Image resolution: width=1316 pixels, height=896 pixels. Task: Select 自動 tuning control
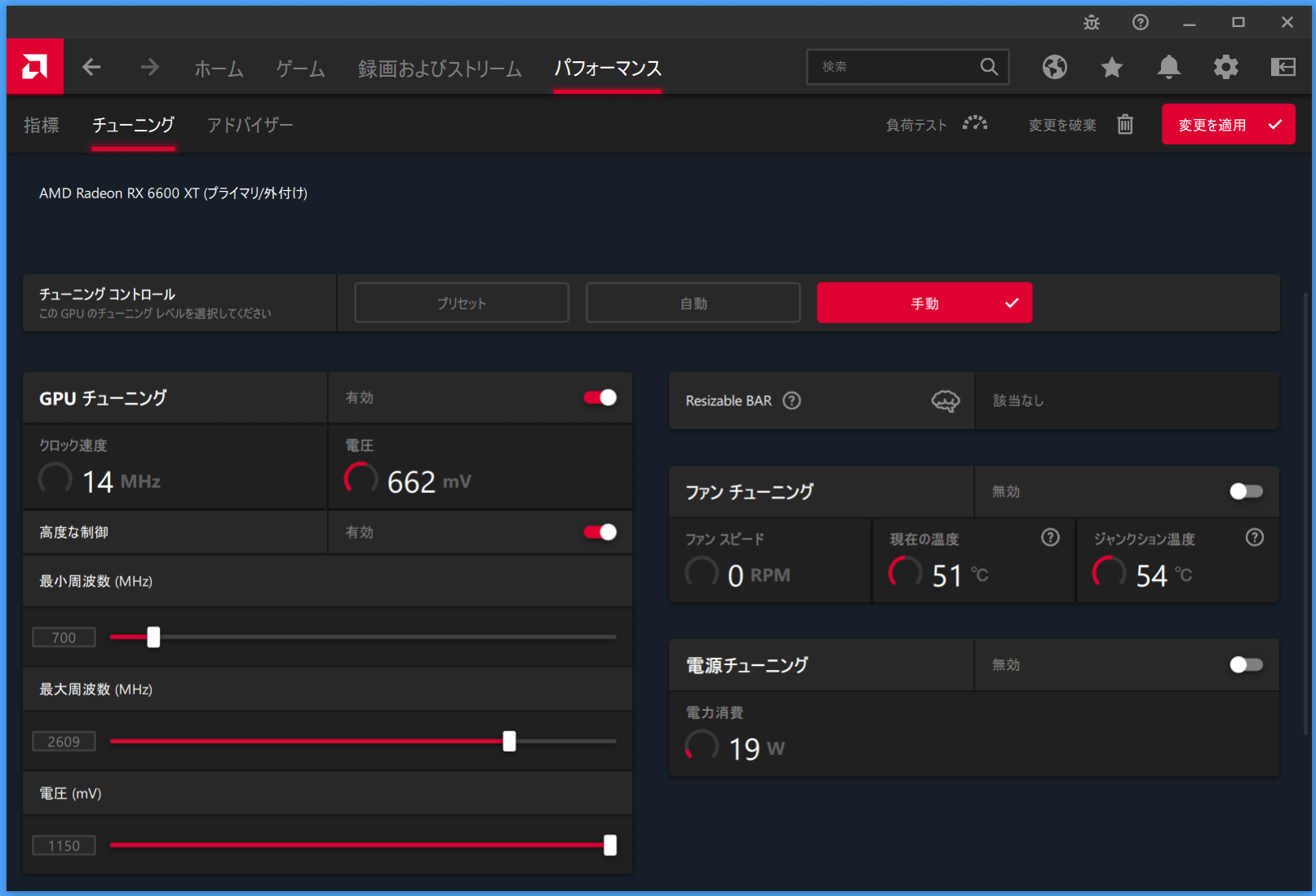coord(693,303)
